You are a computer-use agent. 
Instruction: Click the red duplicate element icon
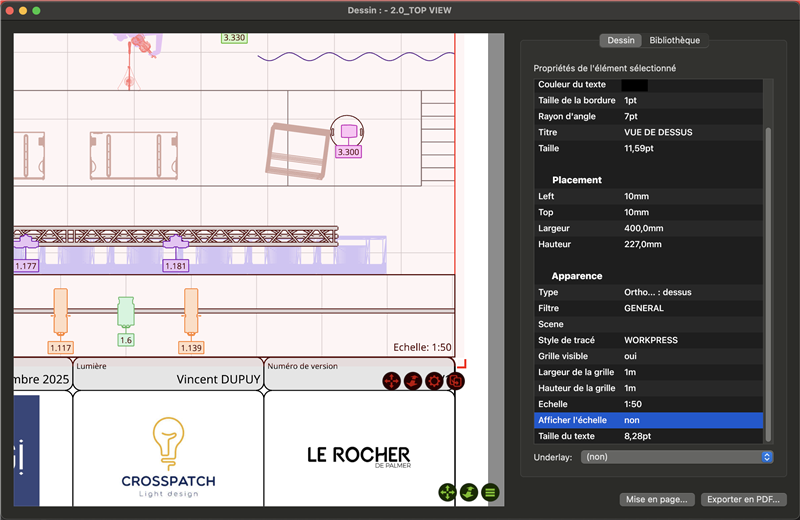pyautogui.click(x=455, y=381)
